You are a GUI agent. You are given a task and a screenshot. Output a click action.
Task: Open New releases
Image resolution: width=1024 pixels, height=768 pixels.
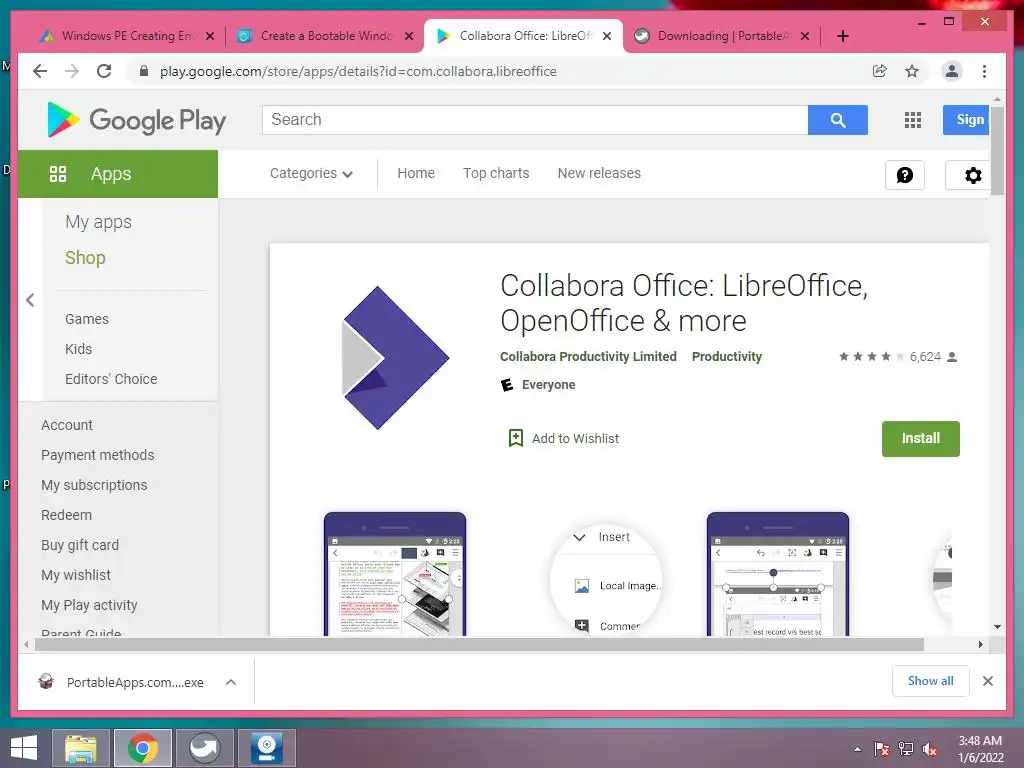pos(599,173)
